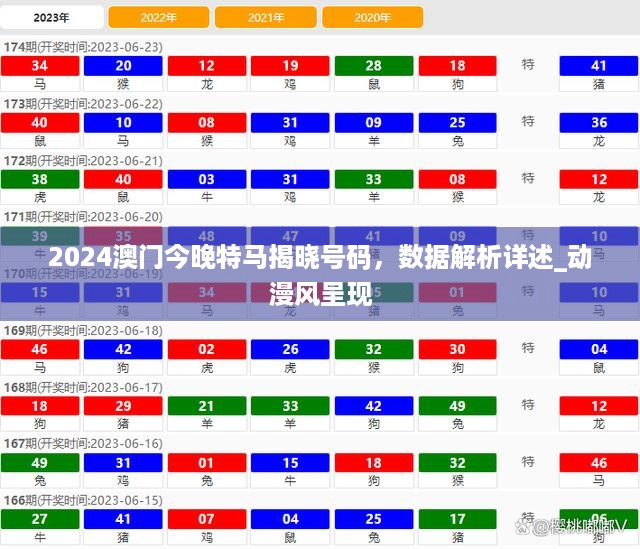Show the 2020年 results tab

point(372,17)
